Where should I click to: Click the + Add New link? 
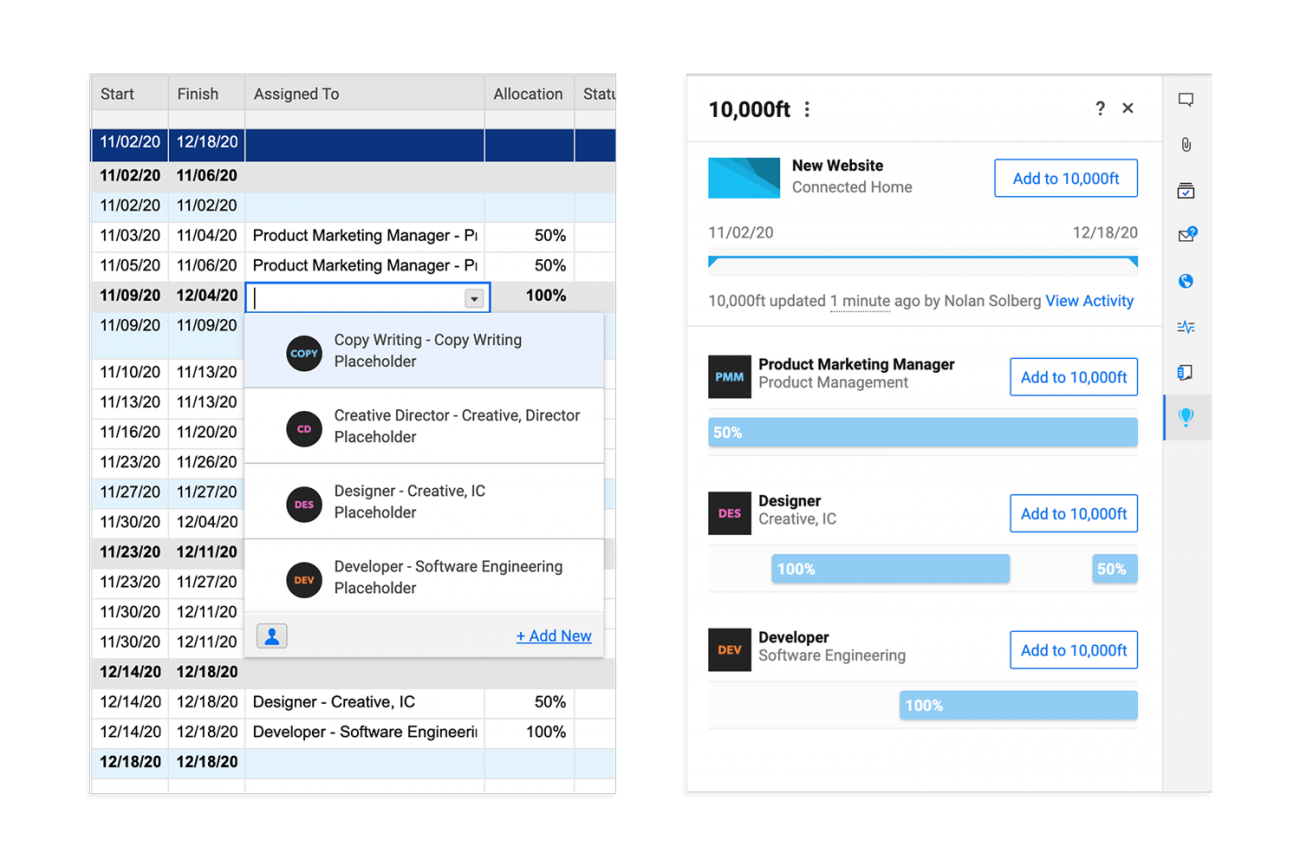pyautogui.click(x=554, y=635)
